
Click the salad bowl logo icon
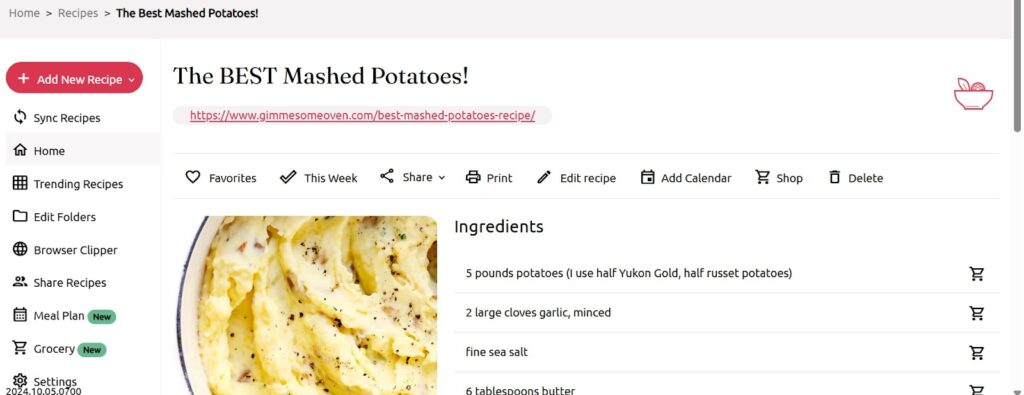click(973, 95)
